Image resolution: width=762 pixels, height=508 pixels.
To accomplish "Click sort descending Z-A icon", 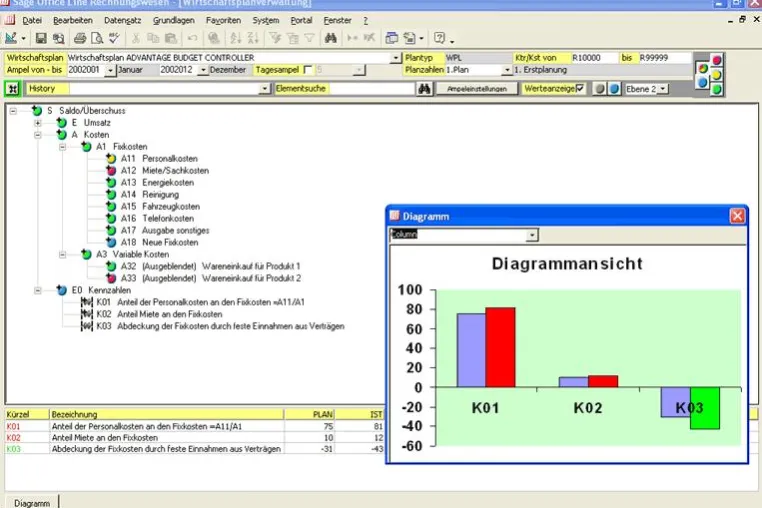I will [253, 38].
